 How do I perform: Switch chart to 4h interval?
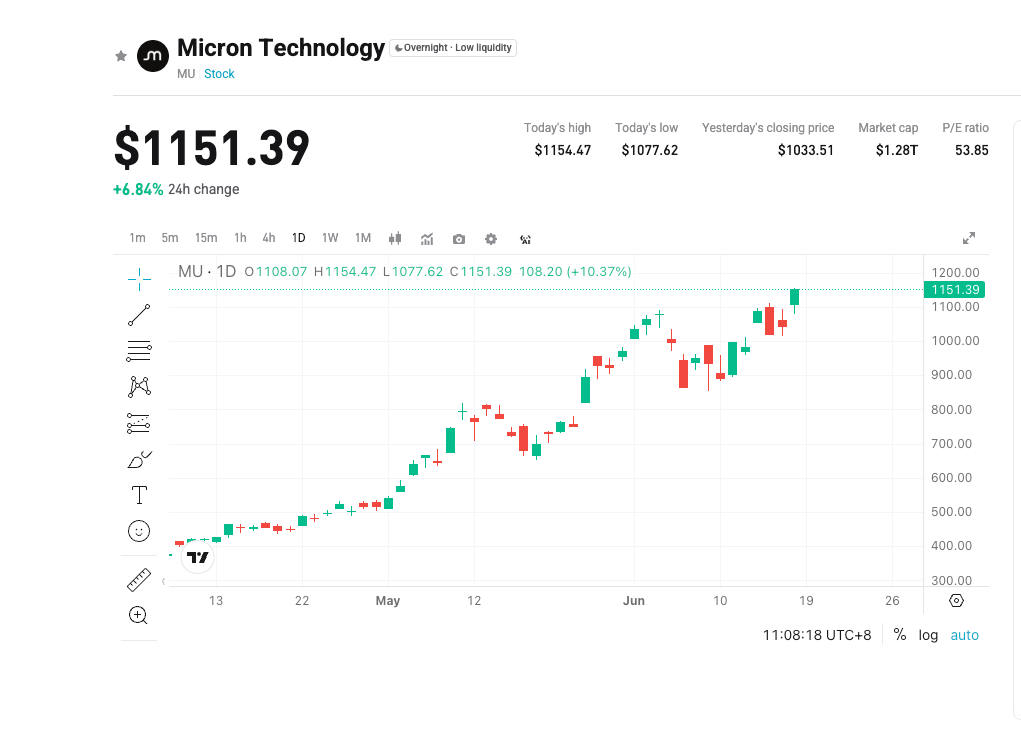[x=269, y=238]
